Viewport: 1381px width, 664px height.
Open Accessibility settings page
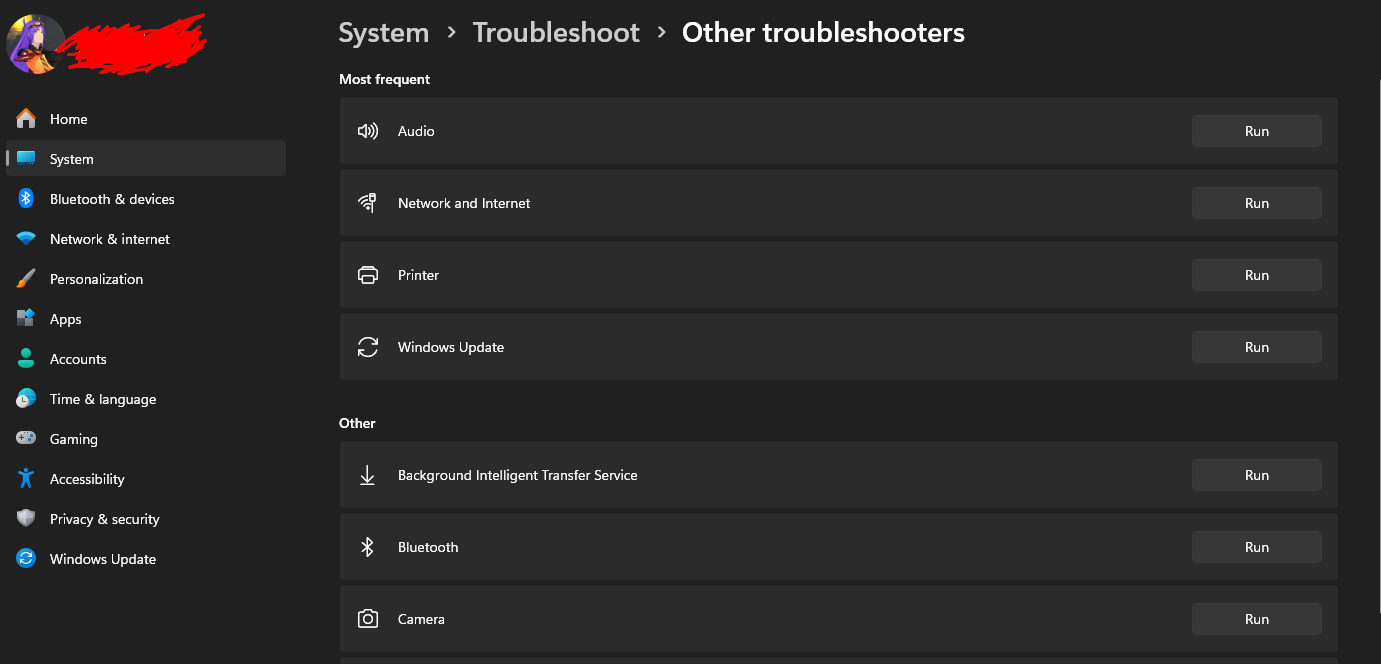coord(146,479)
